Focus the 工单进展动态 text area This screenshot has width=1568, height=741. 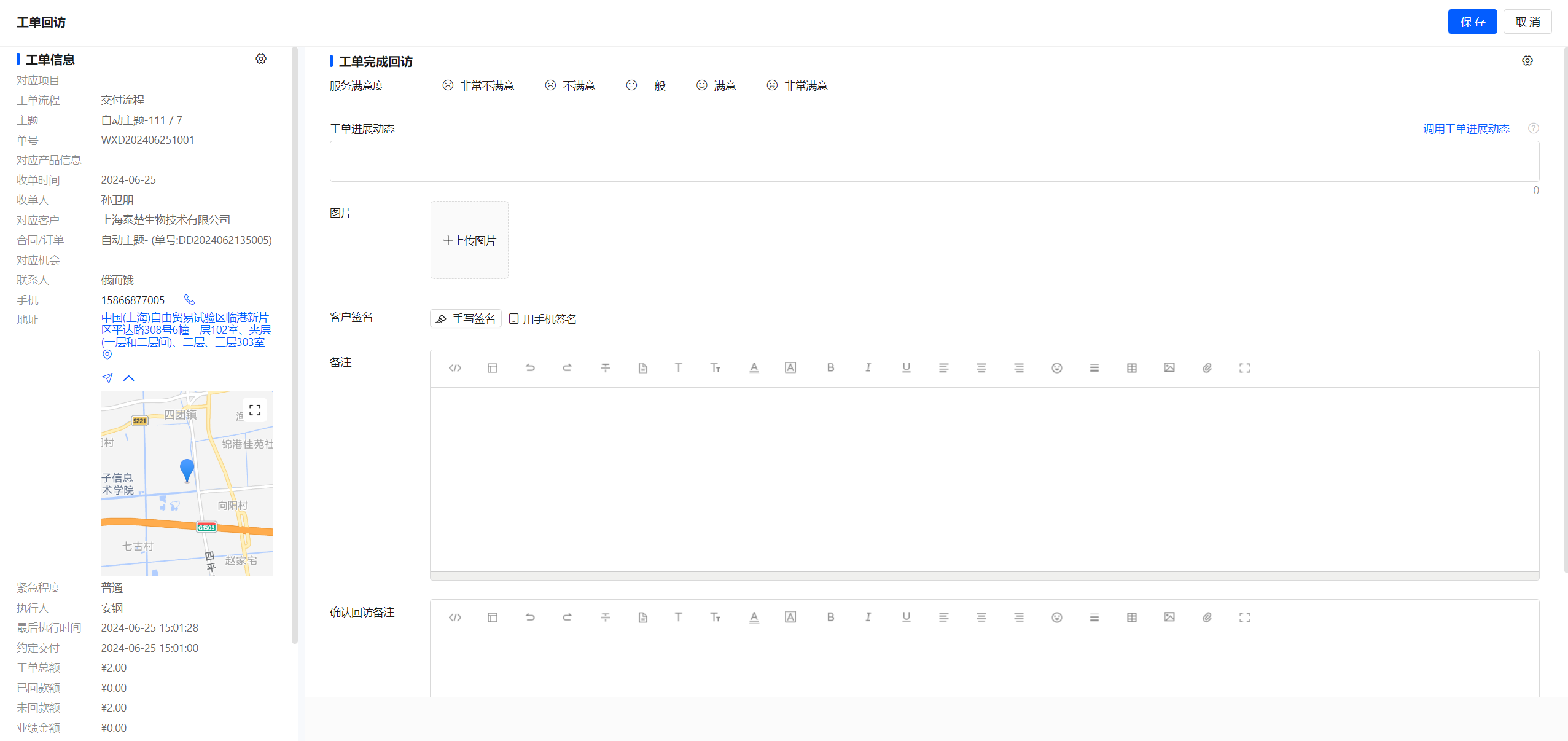coord(934,161)
